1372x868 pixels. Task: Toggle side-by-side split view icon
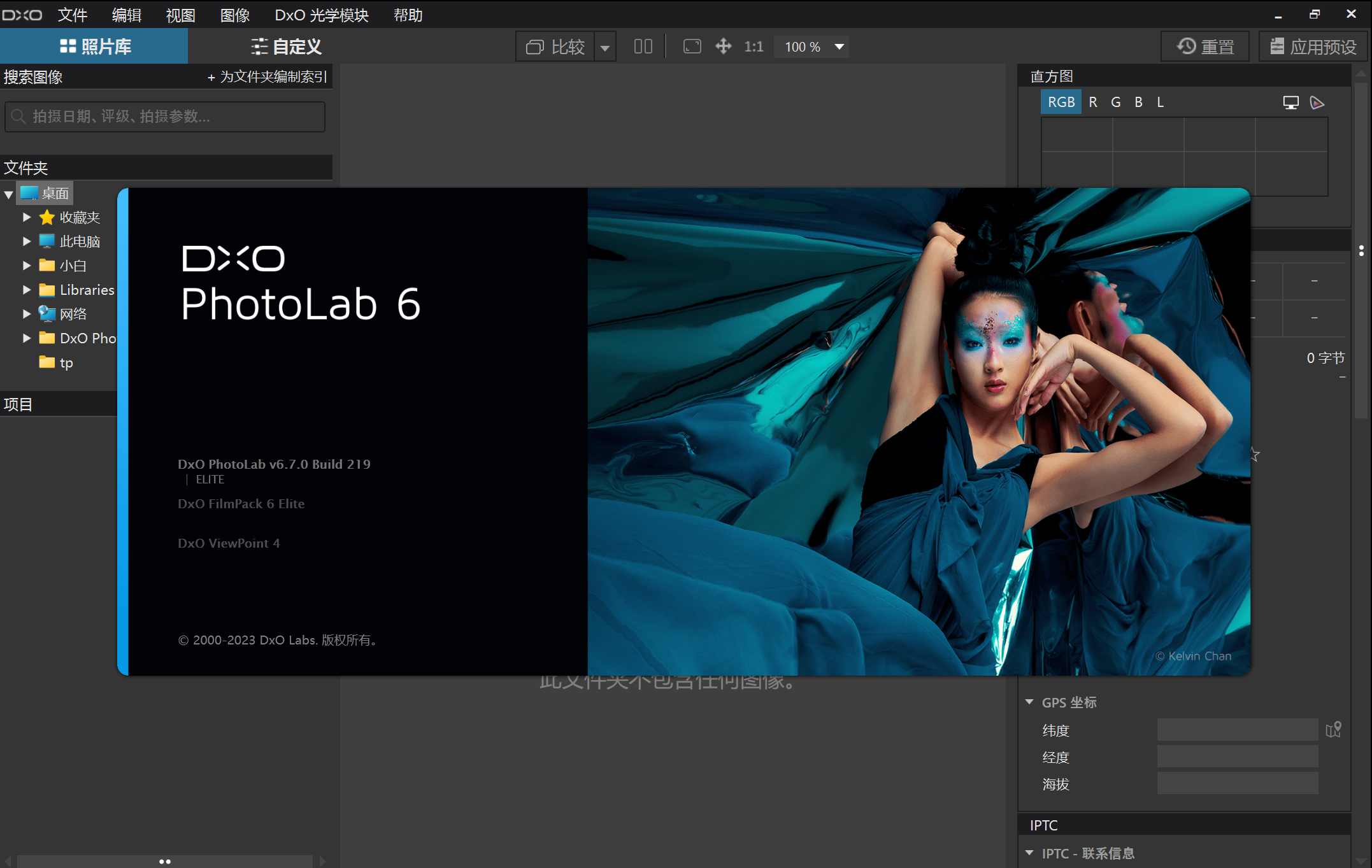click(x=643, y=46)
